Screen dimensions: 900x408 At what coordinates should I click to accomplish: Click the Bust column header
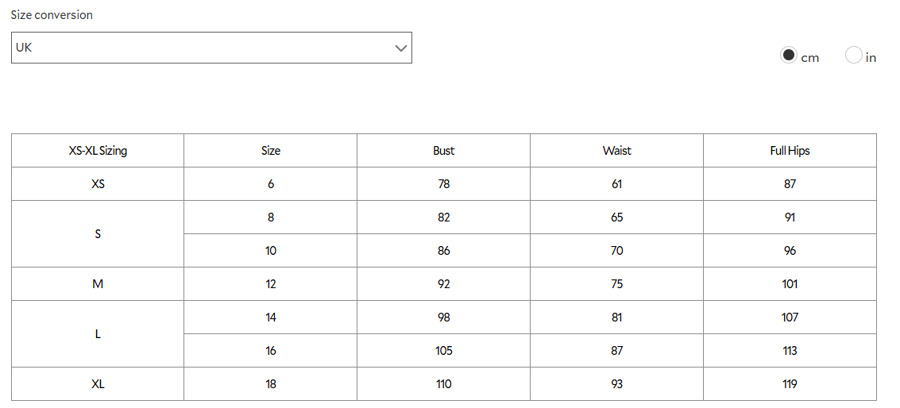tap(444, 151)
